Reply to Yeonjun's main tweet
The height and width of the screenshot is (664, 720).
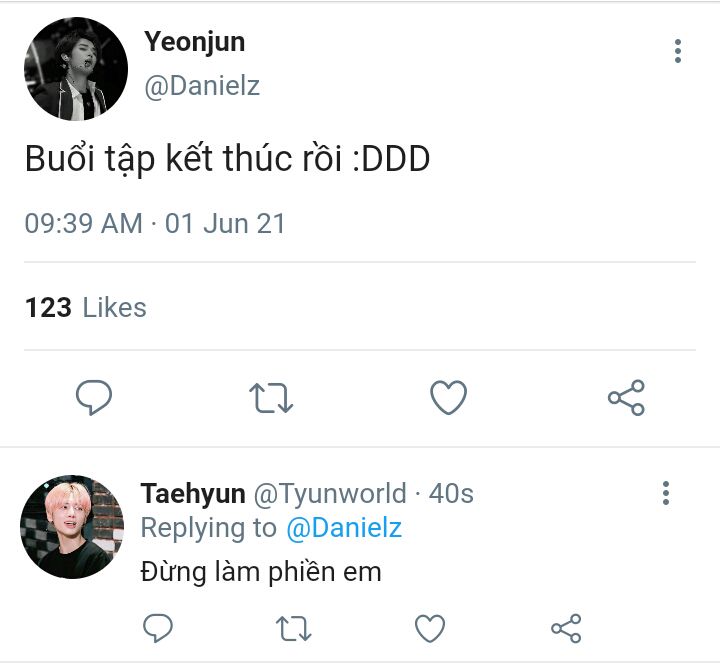coord(94,397)
